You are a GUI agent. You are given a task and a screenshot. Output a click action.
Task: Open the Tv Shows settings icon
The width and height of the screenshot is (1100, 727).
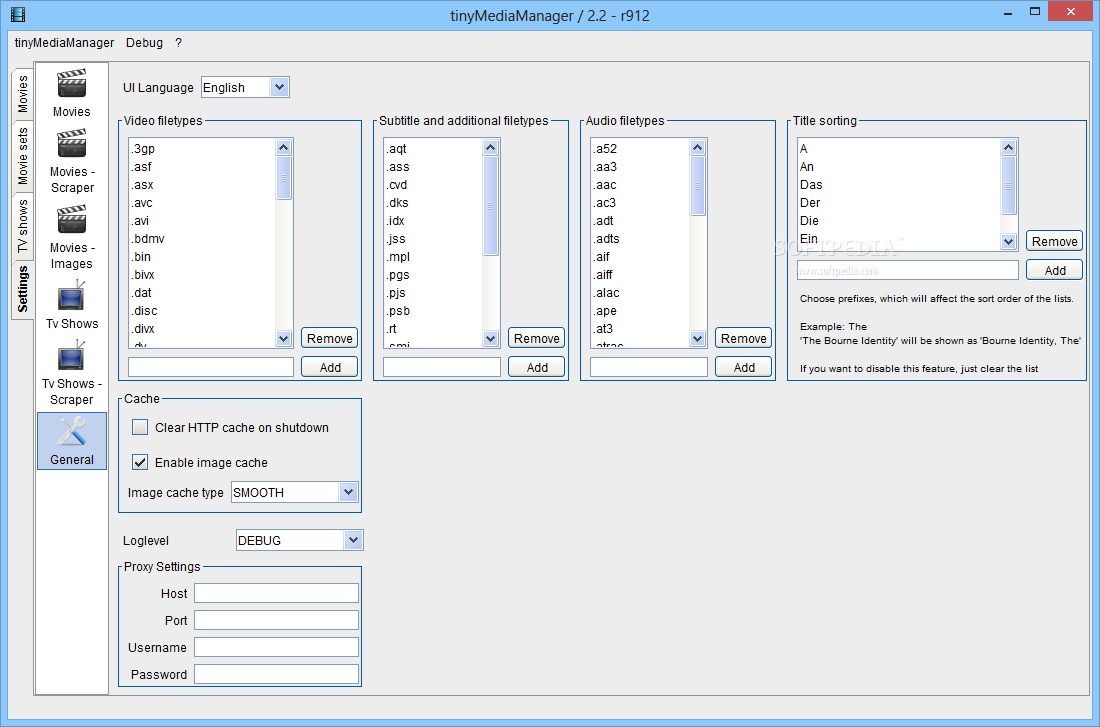pos(72,305)
